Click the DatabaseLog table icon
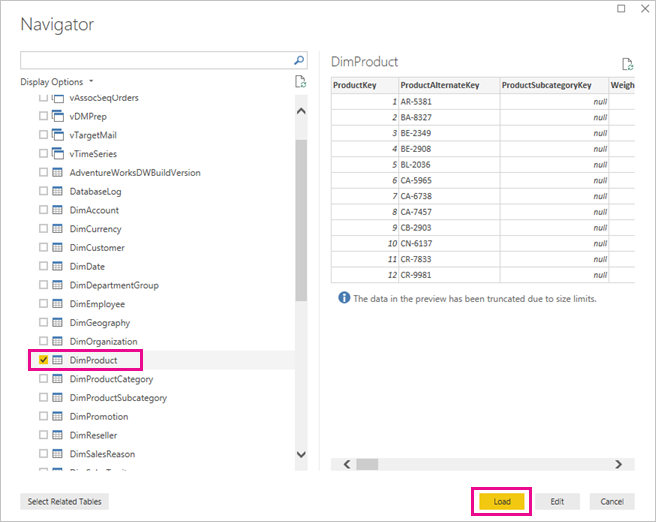Image resolution: width=656 pixels, height=522 pixels. (x=57, y=191)
